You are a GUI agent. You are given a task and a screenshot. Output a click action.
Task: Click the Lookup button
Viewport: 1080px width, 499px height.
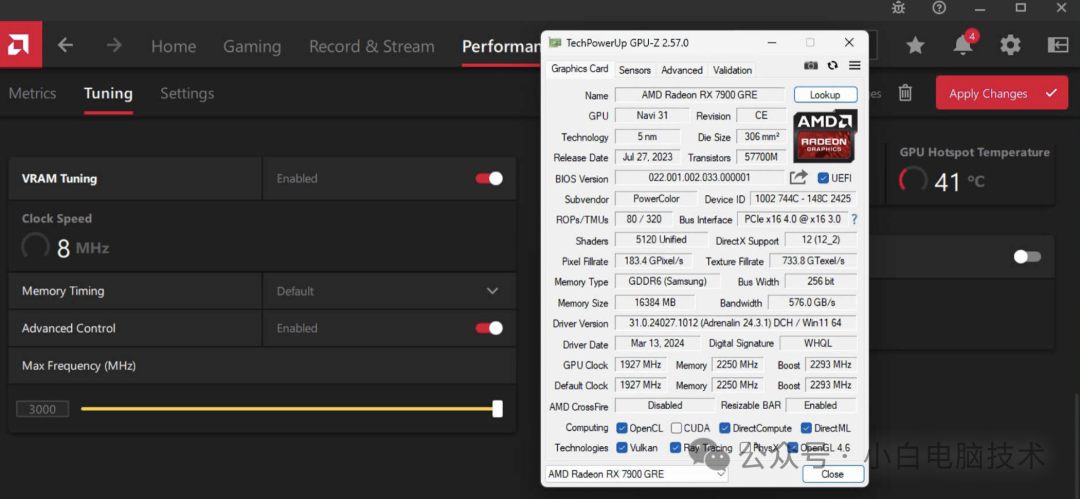[825, 94]
